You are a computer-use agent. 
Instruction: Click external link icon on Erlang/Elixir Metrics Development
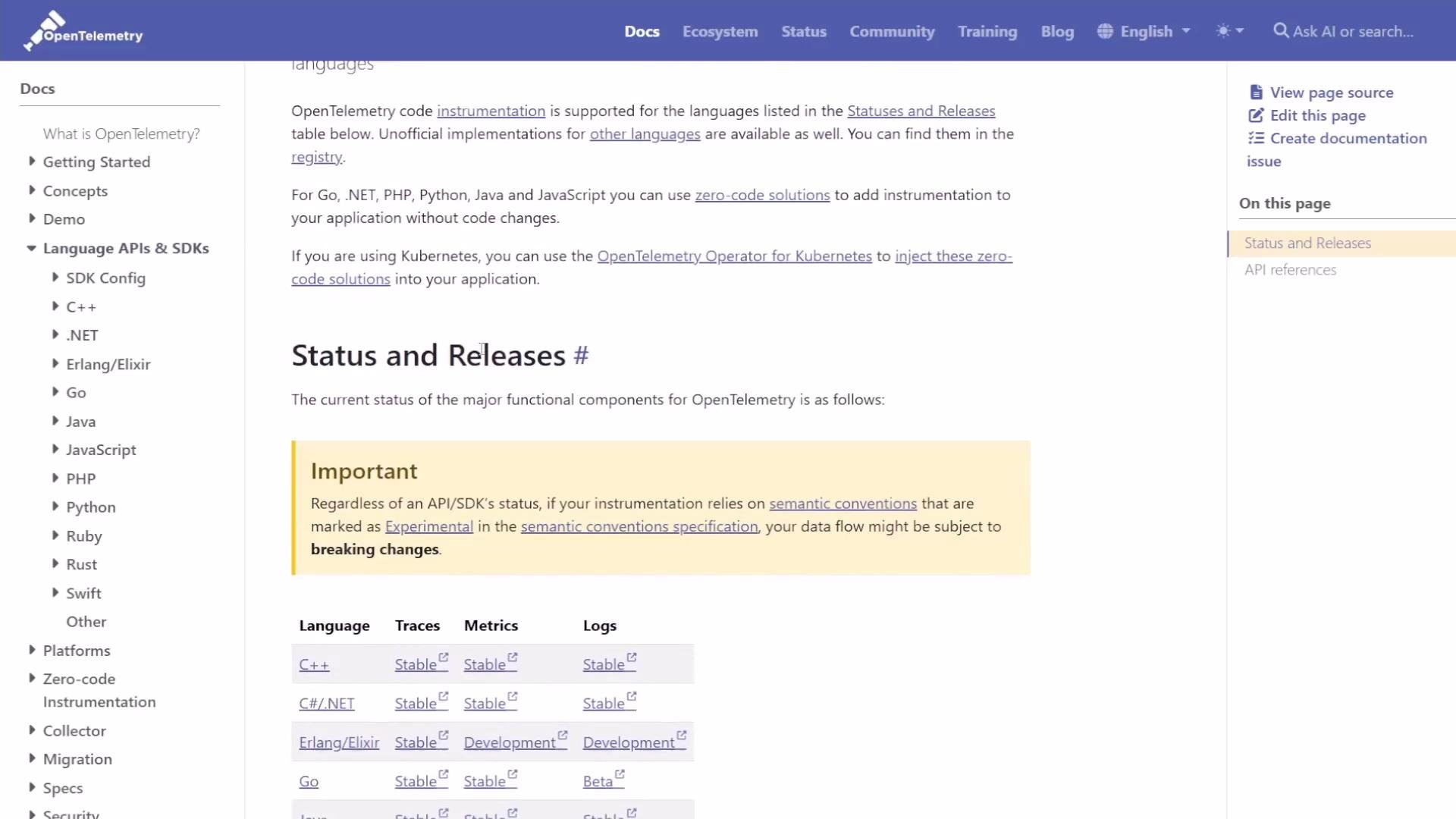click(x=563, y=735)
